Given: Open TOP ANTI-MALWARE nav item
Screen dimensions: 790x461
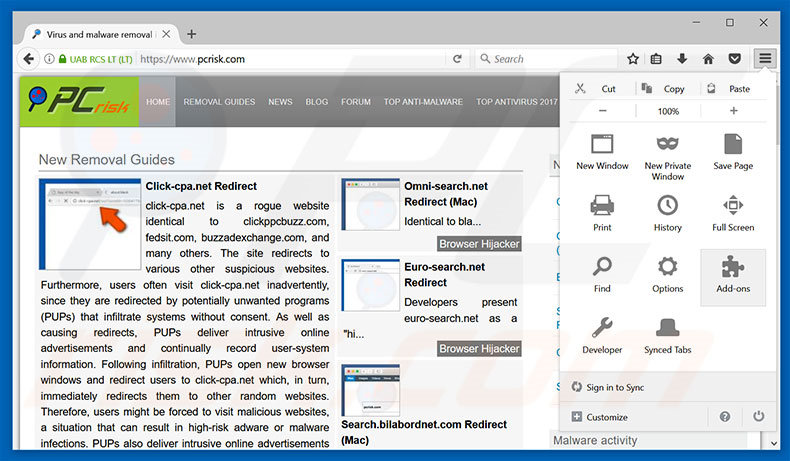Looking at the screenshot, I should [x=423, y=102].
